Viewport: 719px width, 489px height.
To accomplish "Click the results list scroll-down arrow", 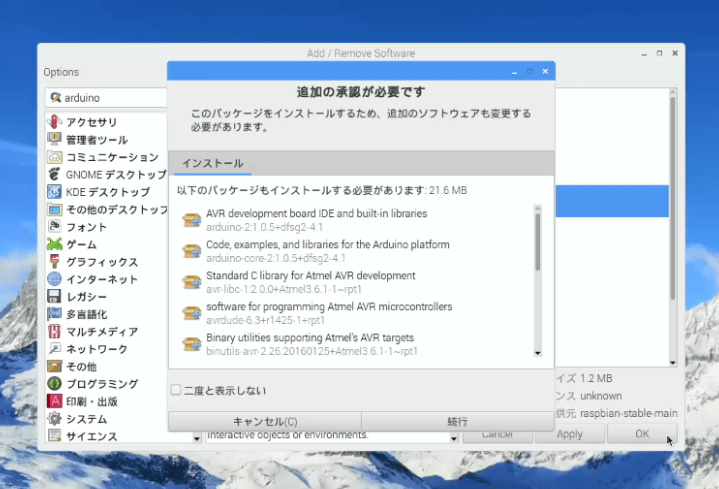I will (x=673, y=362).
